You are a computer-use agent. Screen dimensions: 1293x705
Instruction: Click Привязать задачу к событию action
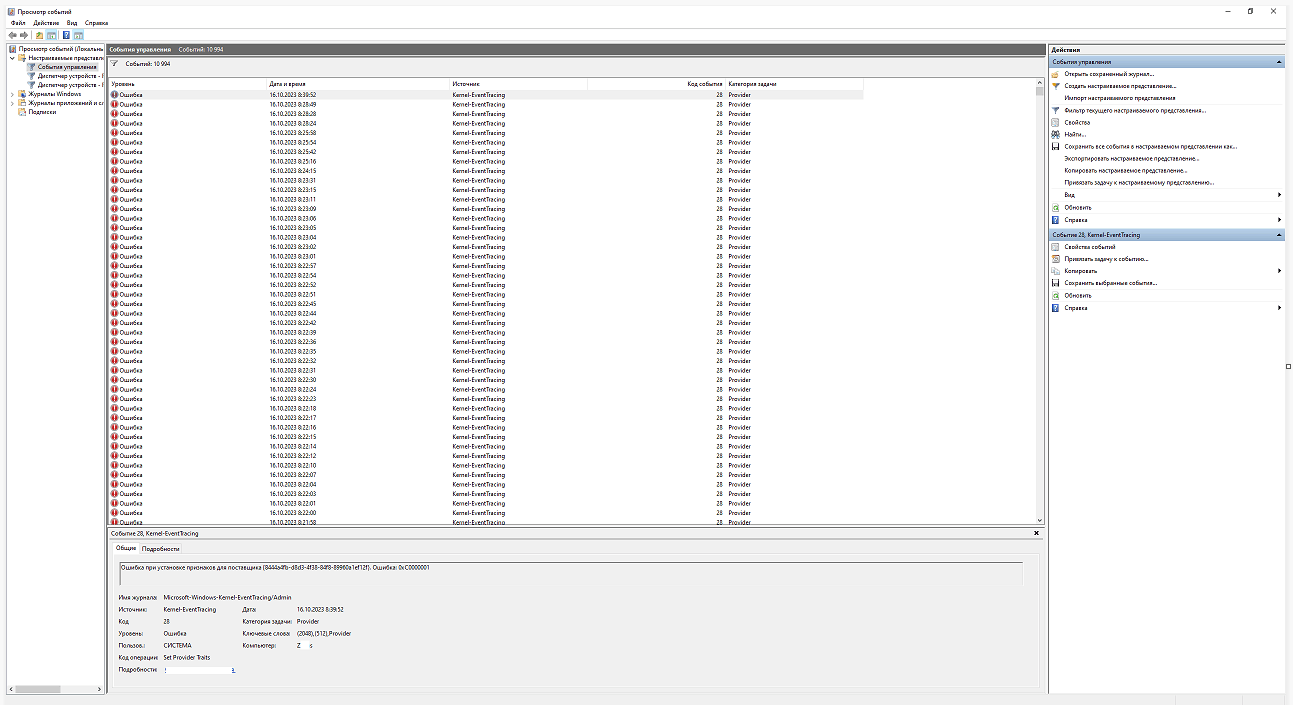point(1106,259)
